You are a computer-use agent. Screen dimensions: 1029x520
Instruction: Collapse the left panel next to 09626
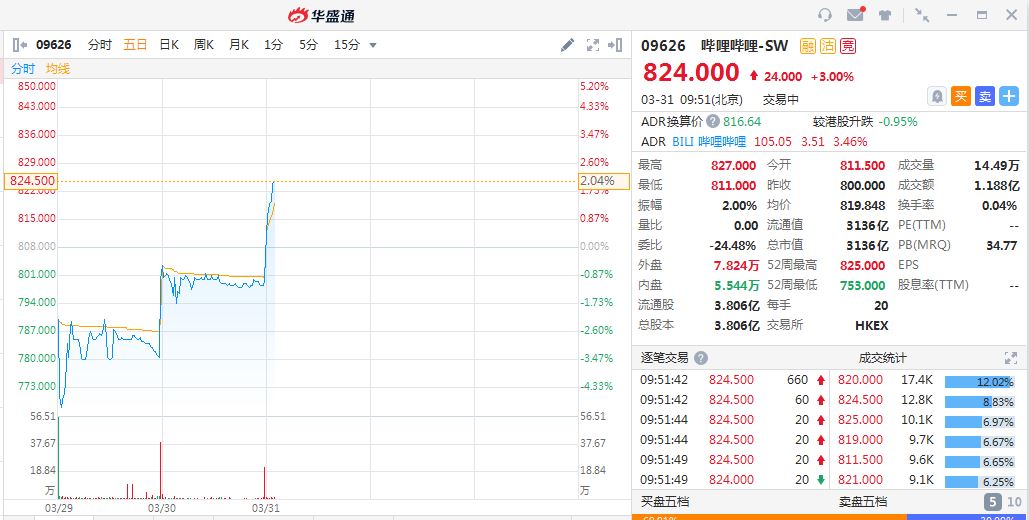coord(19,45)
